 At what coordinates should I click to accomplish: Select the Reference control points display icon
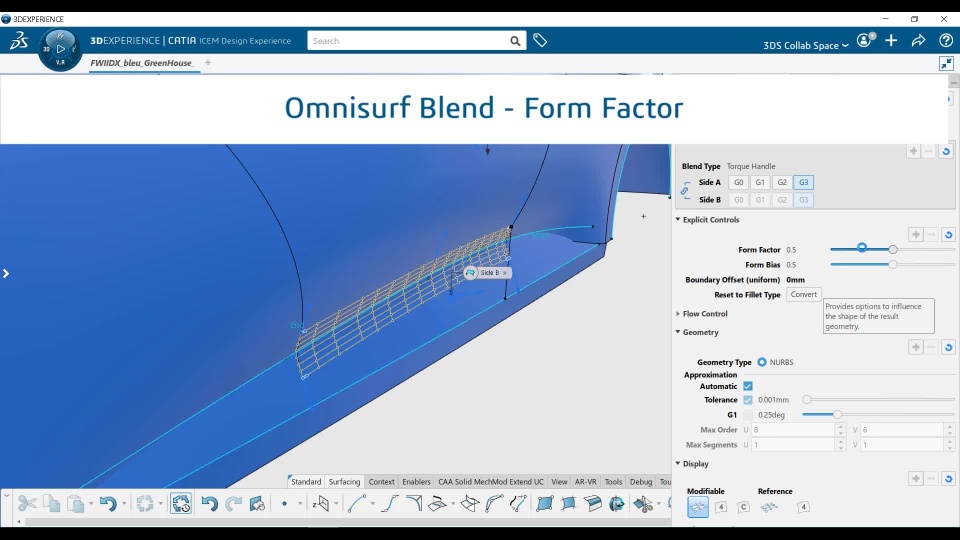click(x=770, y=507)
